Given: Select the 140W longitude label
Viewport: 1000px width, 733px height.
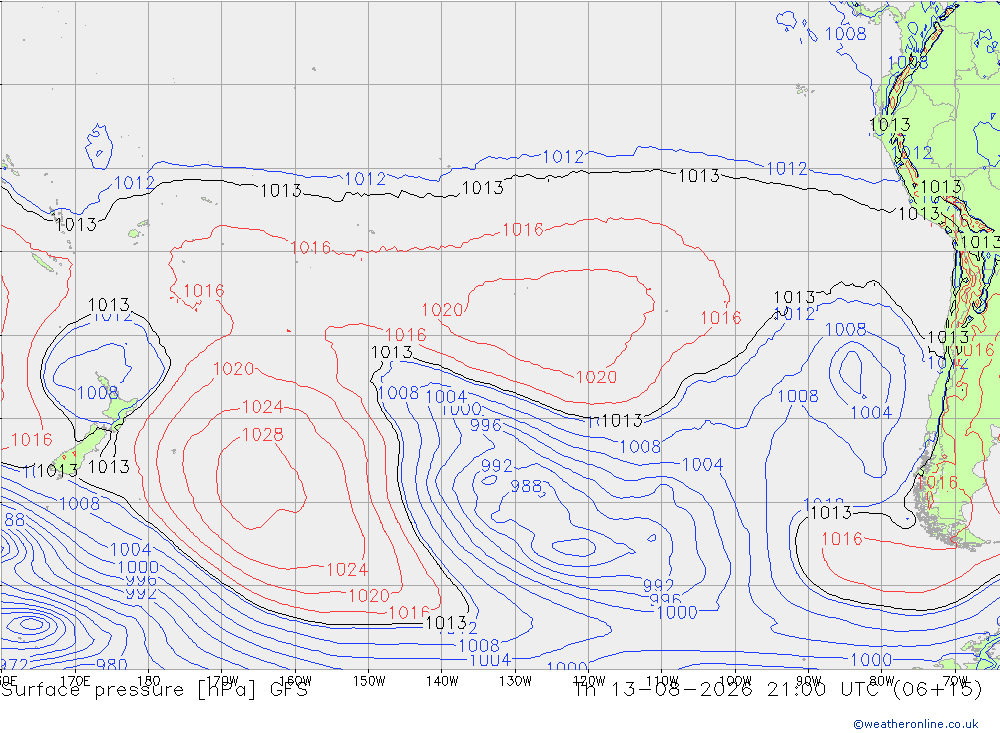Looking at the screenshot, I should 442,681.
